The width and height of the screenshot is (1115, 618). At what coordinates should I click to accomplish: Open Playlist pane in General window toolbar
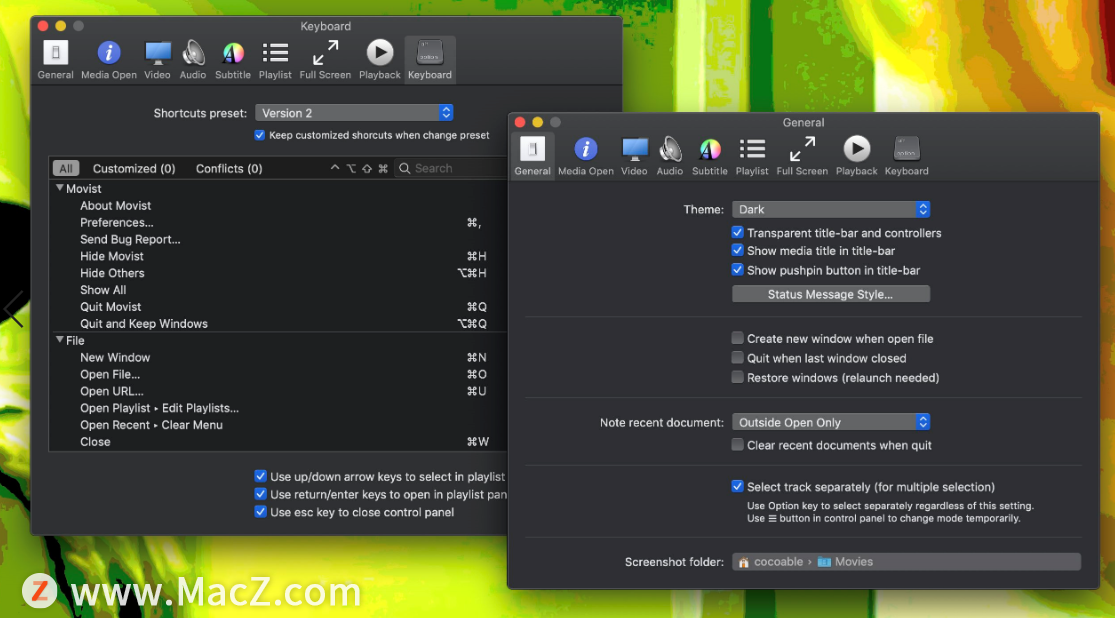752,156
